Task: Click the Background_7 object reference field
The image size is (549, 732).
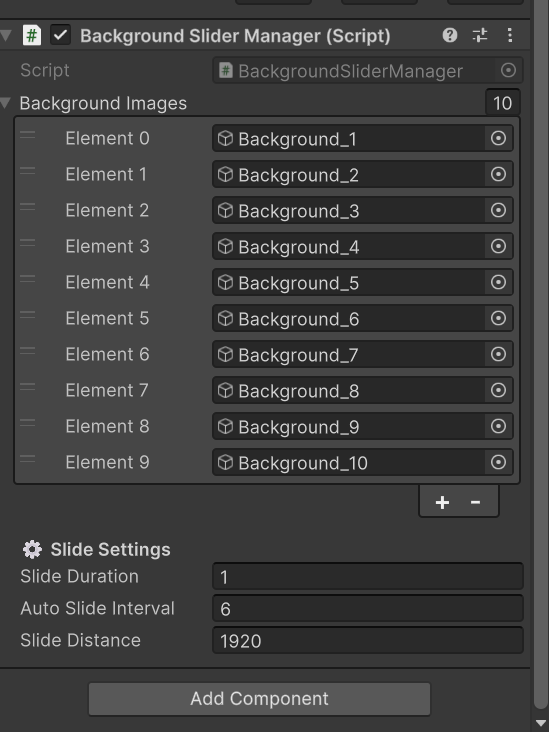Action: [x=348, y=354]
